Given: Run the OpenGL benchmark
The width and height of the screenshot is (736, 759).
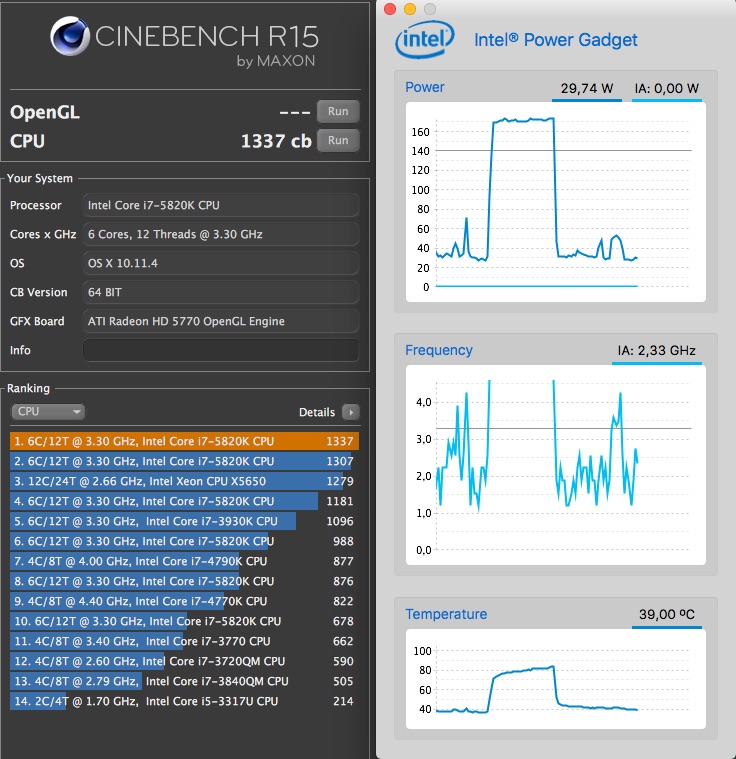Looking at the screenshot, I should [338, 111].
